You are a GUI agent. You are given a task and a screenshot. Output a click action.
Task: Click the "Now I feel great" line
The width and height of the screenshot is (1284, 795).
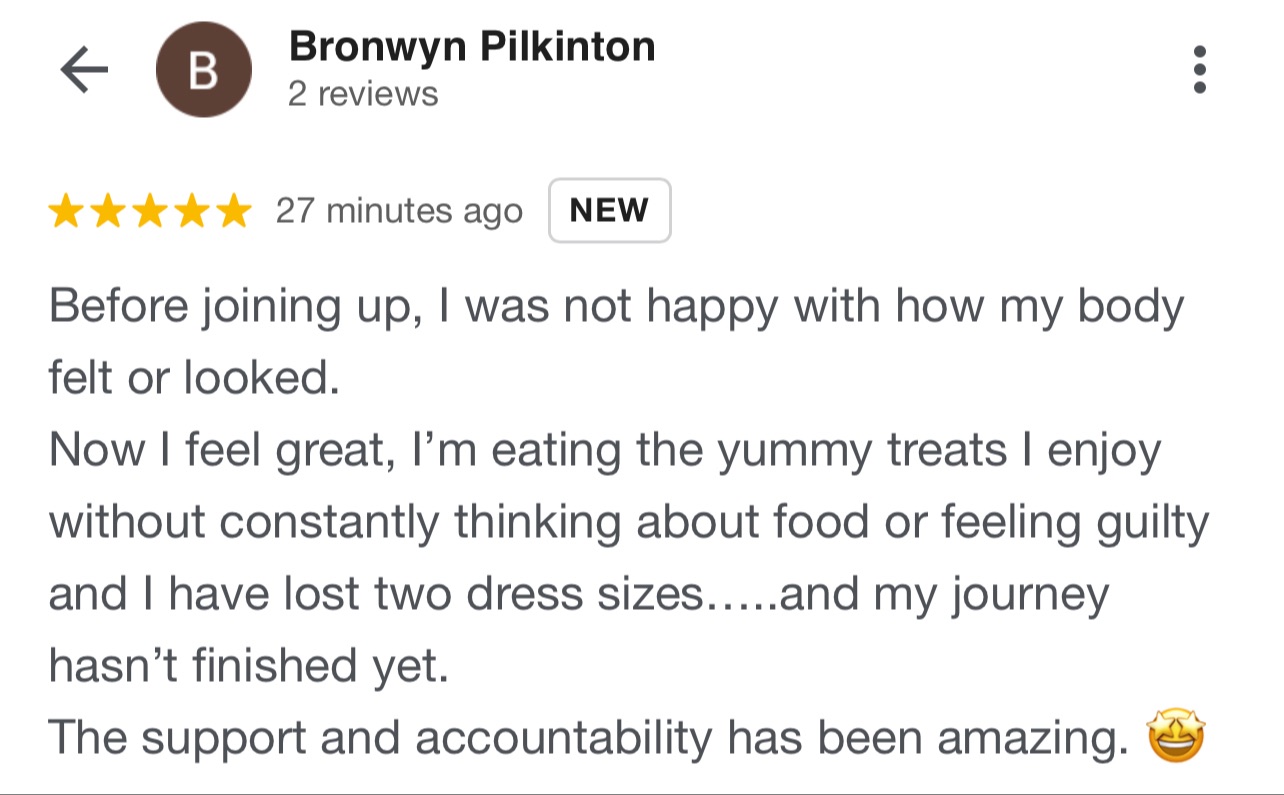pyautogui.click(x=604, y=450)
